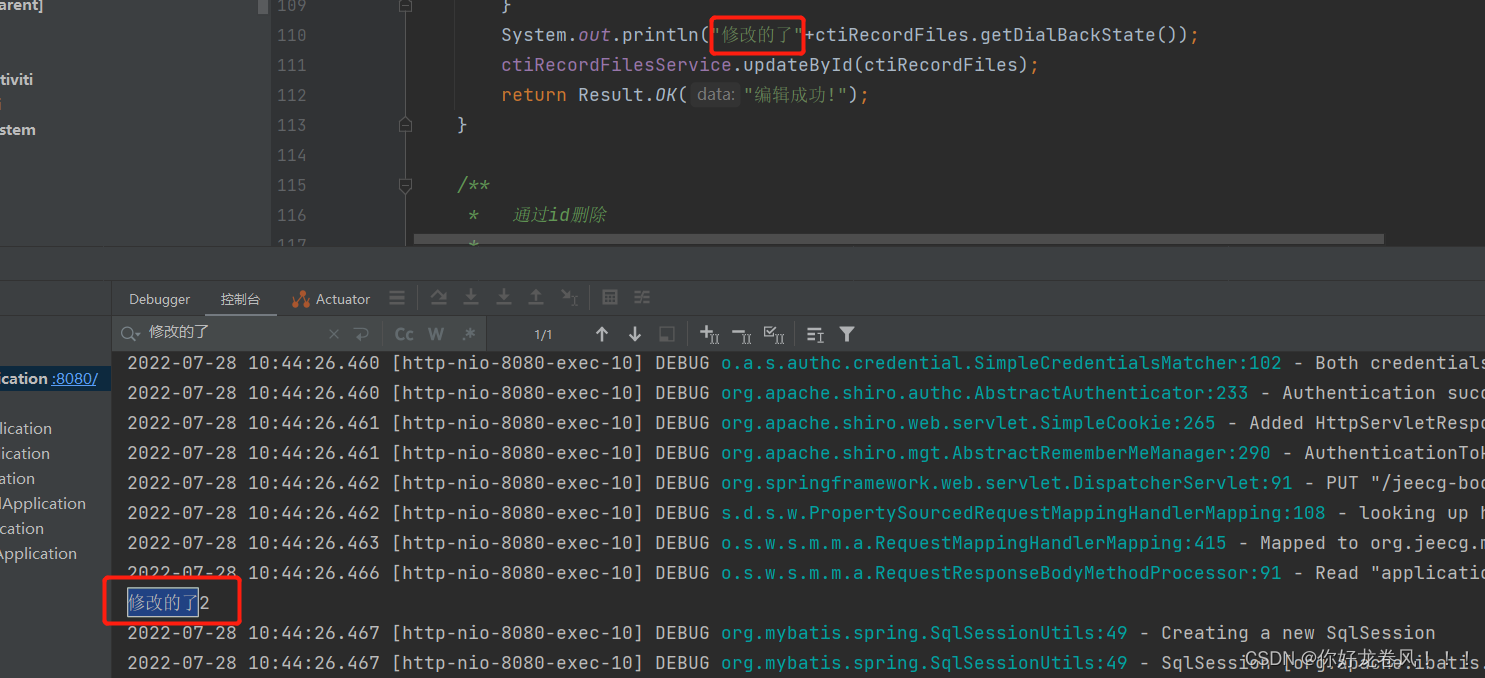Click the hamburger layout icon beside Actuator
This screenshot has height=678, width=1485.
pos(396,297)
